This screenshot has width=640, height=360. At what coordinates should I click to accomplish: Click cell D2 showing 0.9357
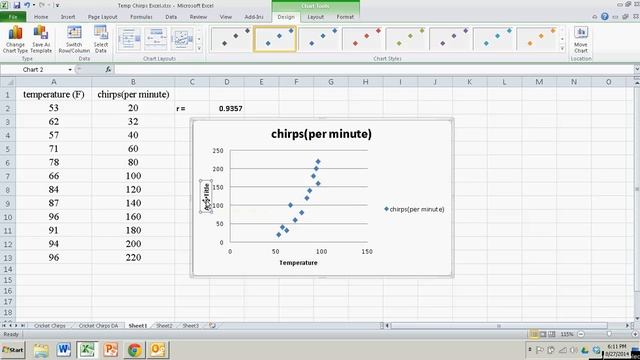tap(227, 109)
